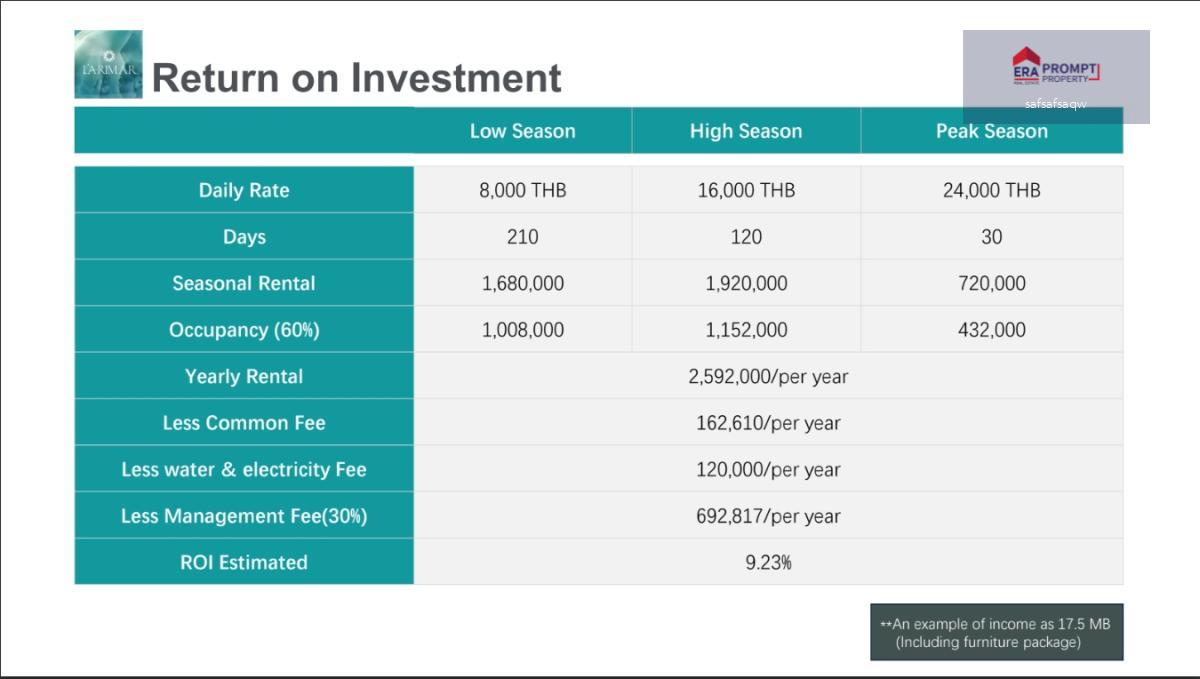Click the High Season column header
1200x679 pixels.
point(746,131)
